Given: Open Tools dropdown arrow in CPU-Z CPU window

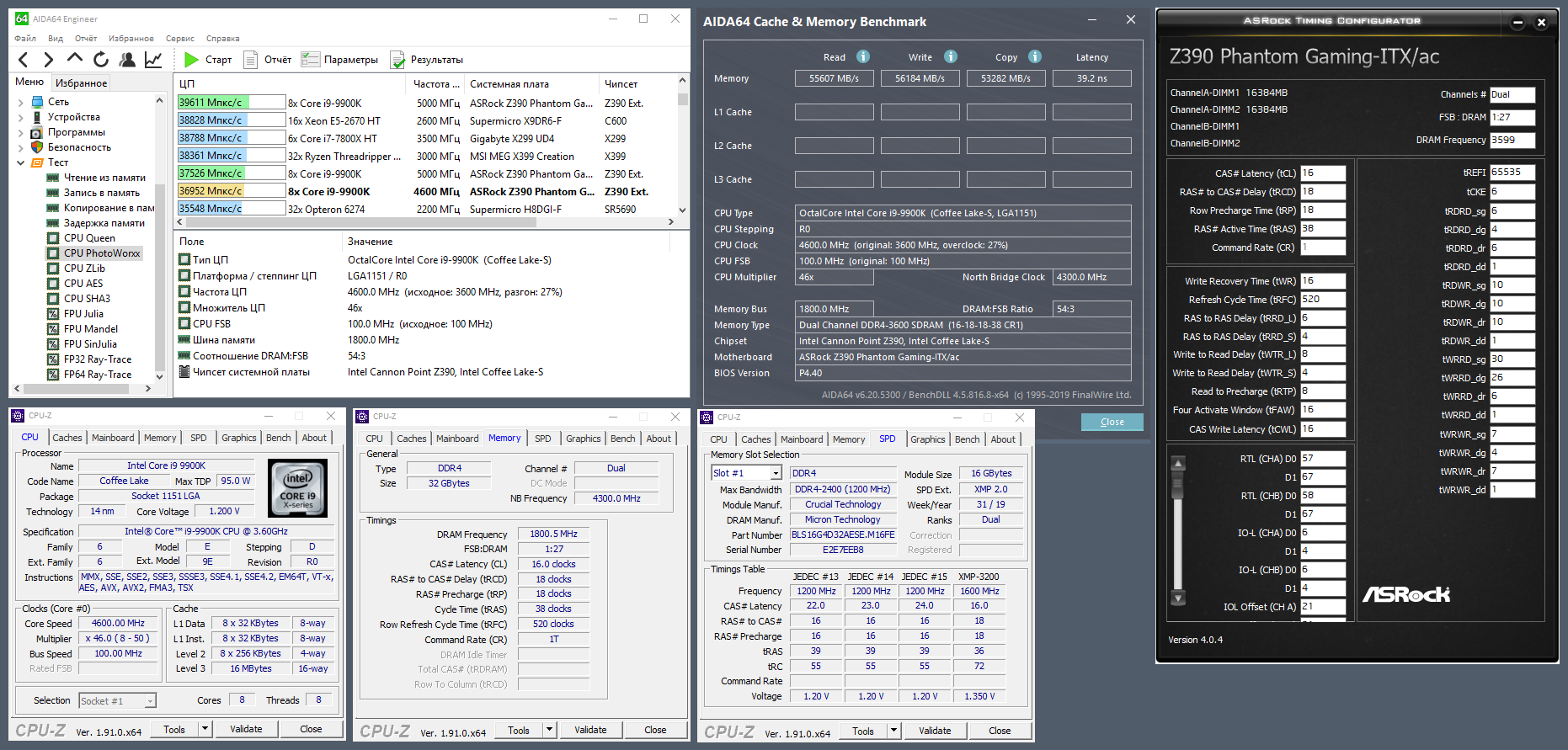Looking at the screenshot, I should (205, 729).
